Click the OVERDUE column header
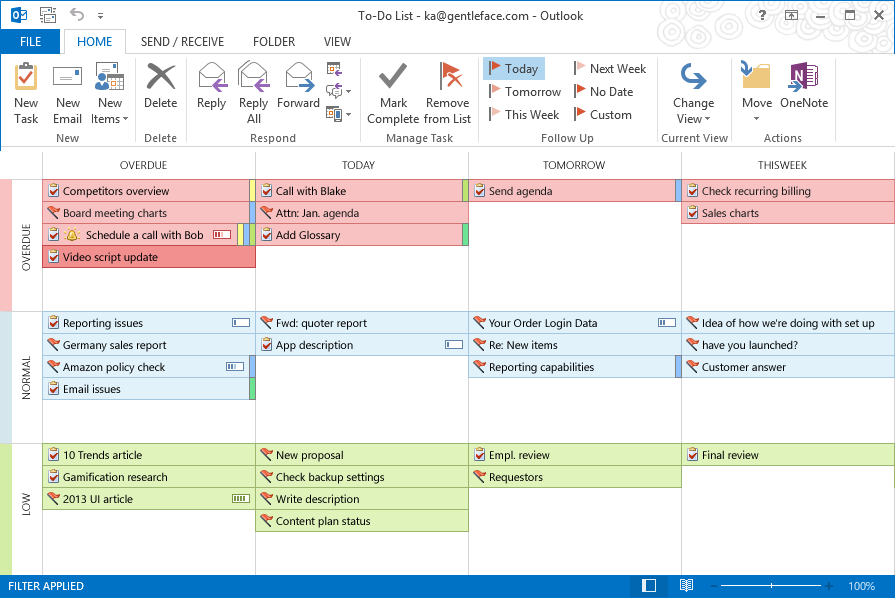The image size is (895, 598). pyautogui.click(x=143, y=165)
